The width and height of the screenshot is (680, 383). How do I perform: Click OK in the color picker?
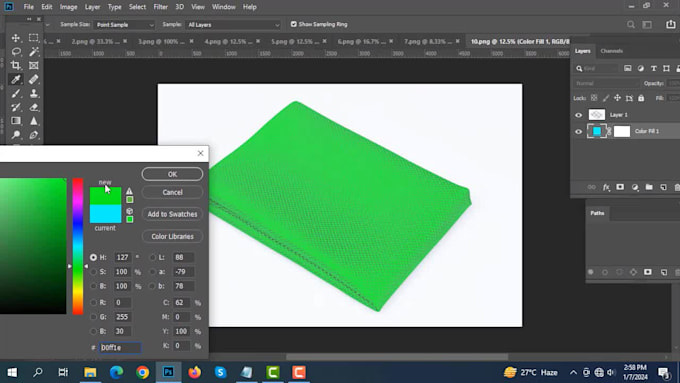coord(172,174)
